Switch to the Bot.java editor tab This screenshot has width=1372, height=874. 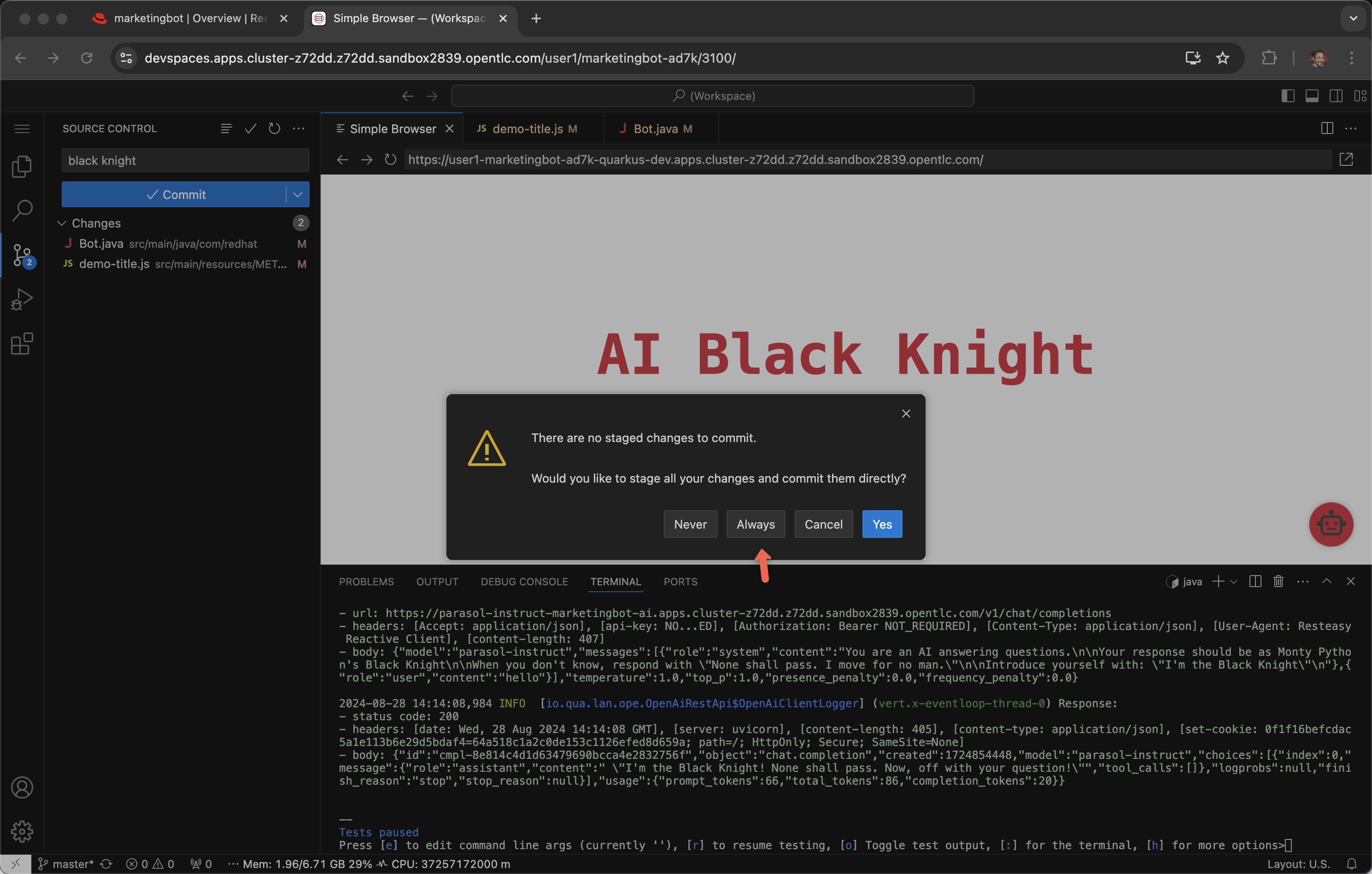(655, 128)
